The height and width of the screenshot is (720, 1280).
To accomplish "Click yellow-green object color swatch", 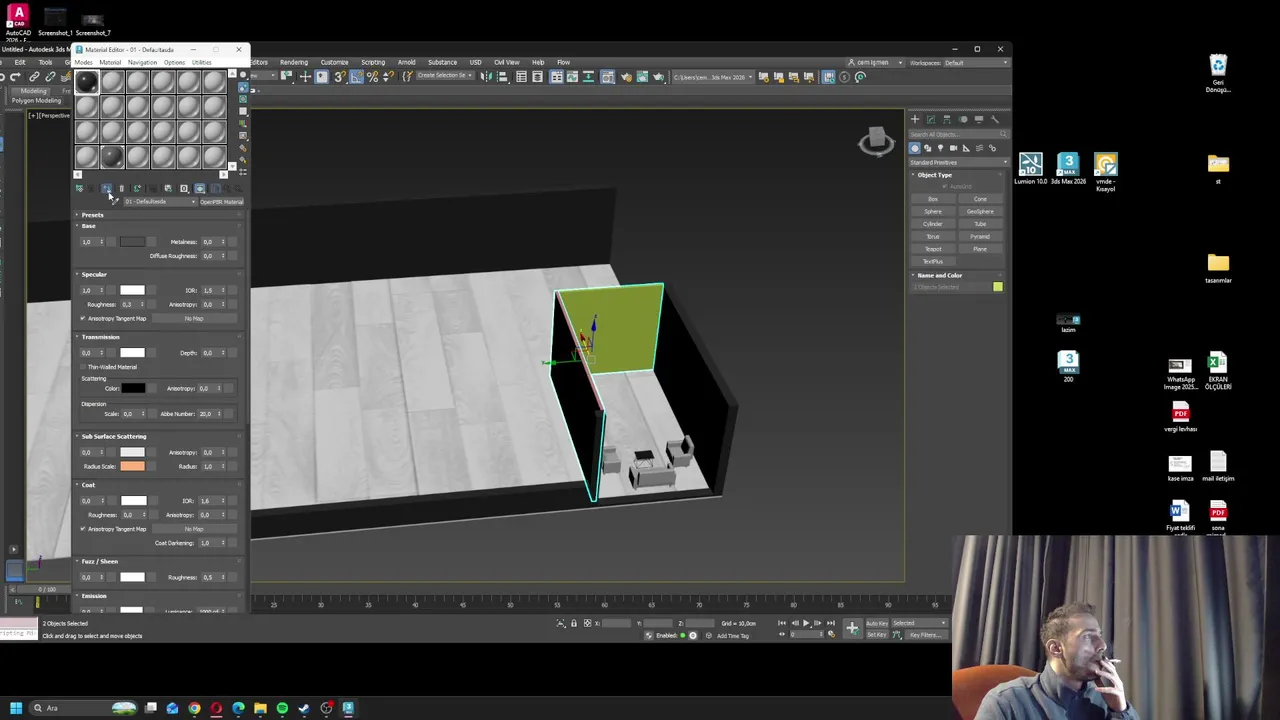I will point(998,287).
